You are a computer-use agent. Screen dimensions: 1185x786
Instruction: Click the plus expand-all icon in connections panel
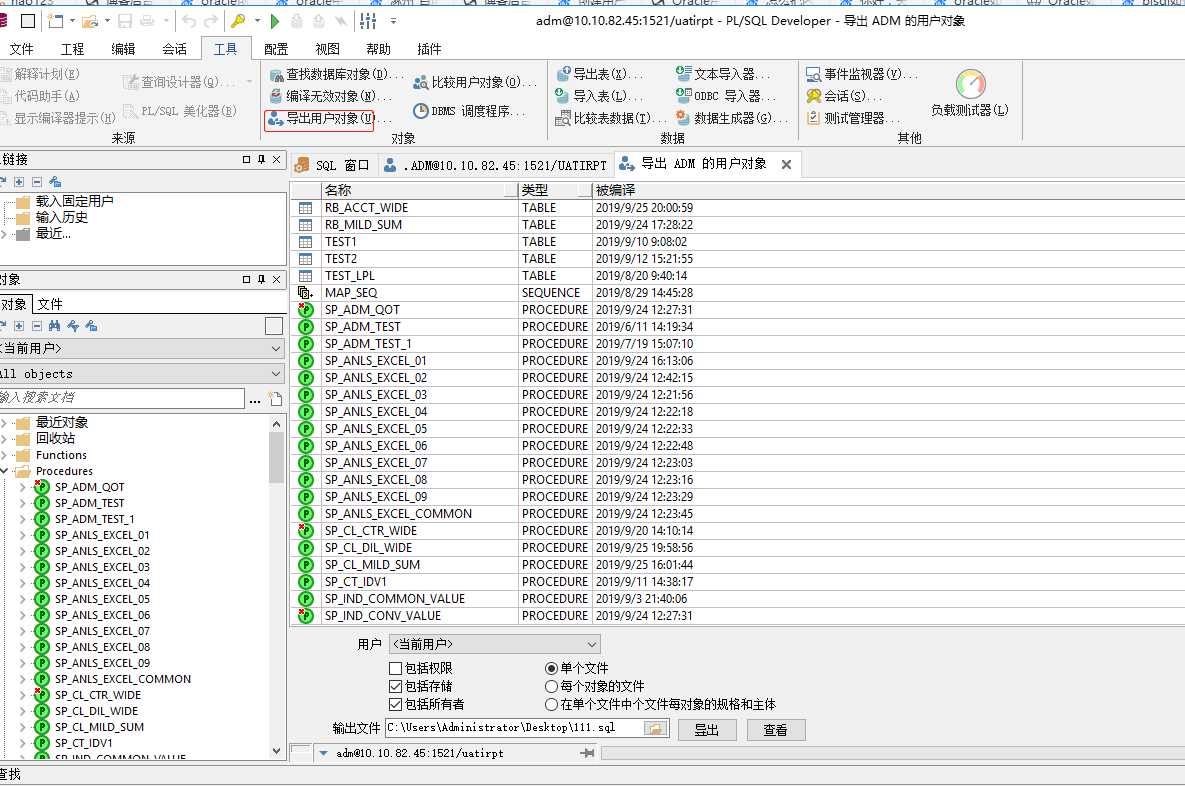pyautogui.click(x=19, y=182)
